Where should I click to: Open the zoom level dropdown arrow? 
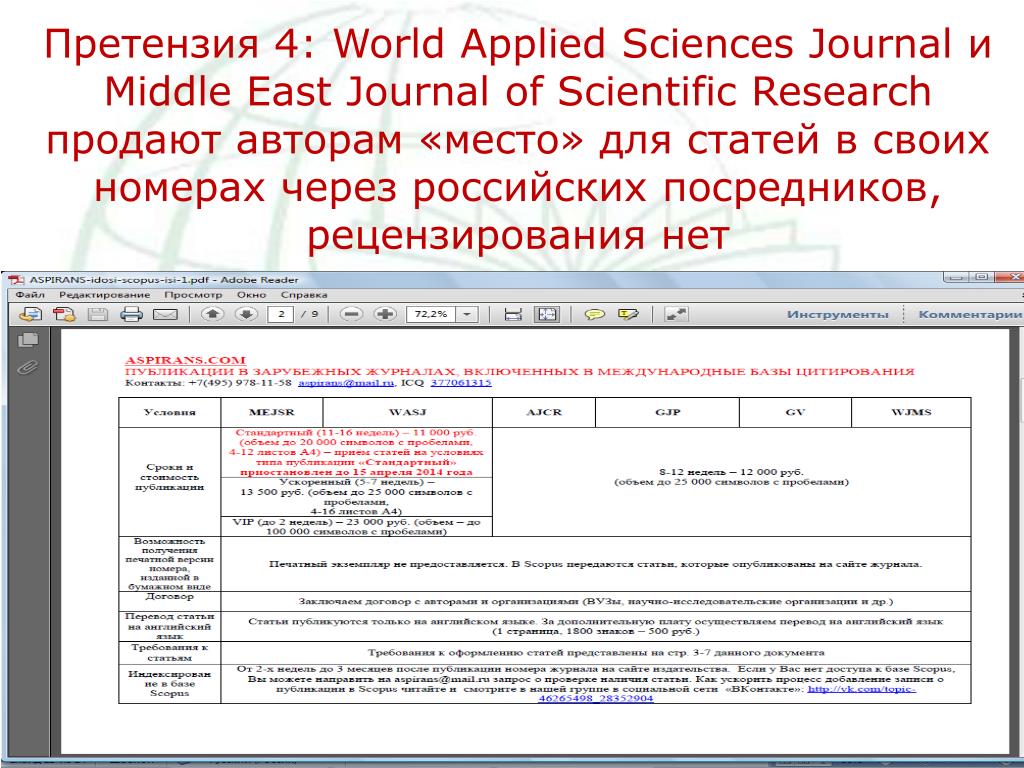(467, 314)
